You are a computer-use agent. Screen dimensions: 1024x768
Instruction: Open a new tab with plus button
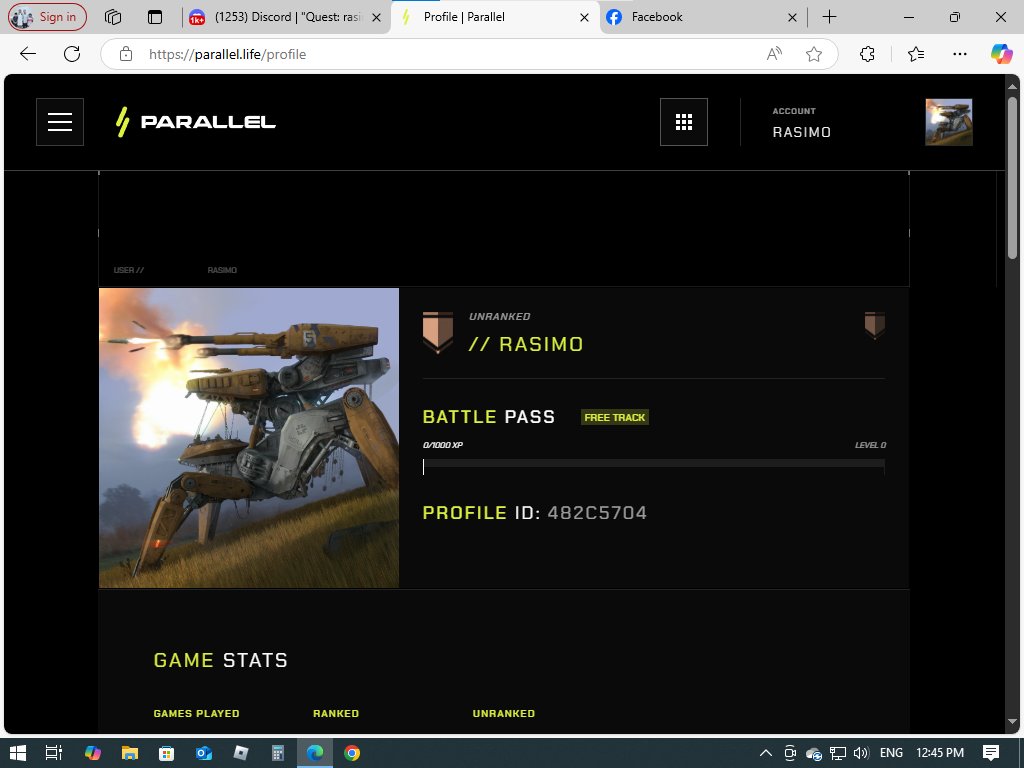(829, 17)
